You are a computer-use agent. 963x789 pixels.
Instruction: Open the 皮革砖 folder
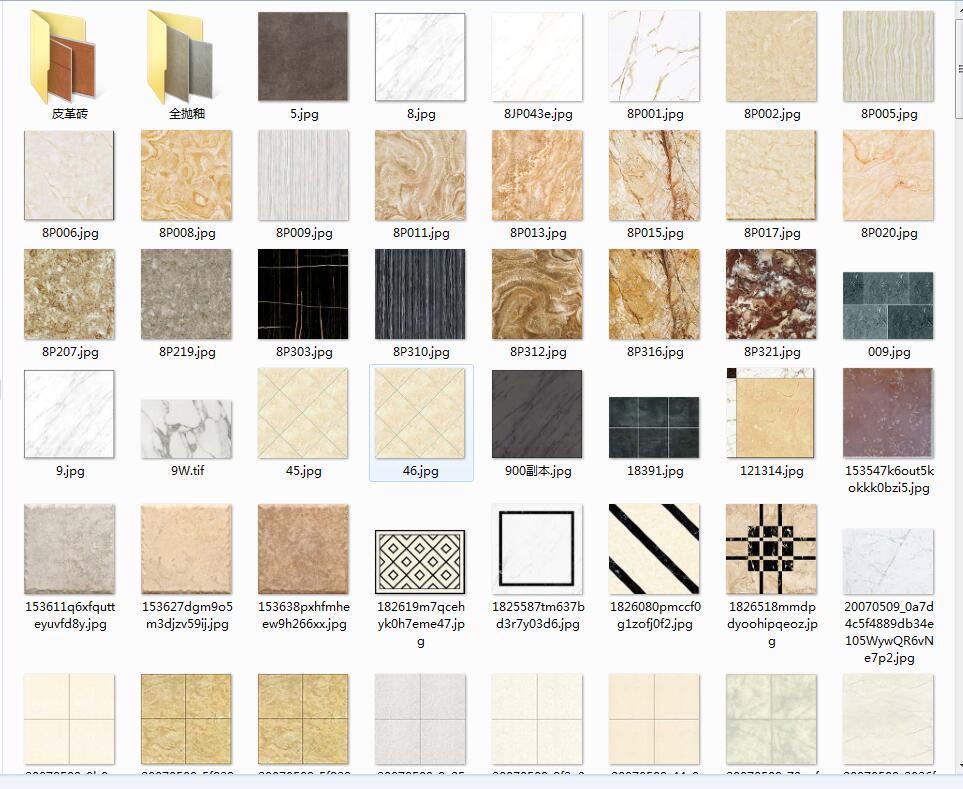point(63,56)
